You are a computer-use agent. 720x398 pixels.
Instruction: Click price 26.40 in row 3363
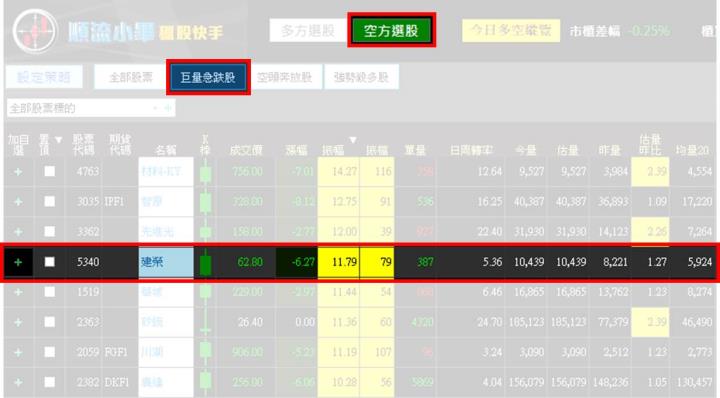coord(250,322)
